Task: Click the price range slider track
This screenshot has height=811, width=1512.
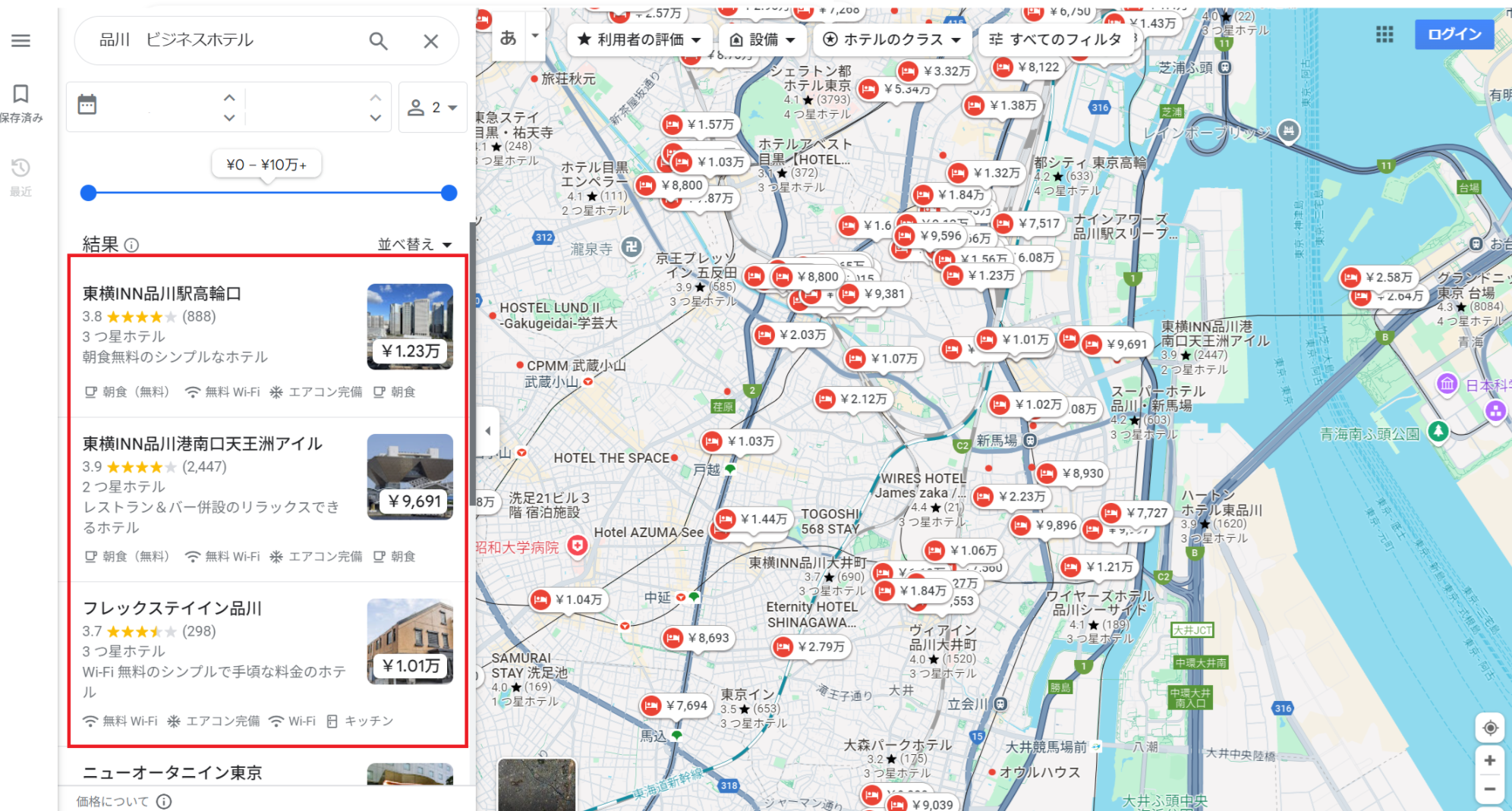Action: [269, 193]
